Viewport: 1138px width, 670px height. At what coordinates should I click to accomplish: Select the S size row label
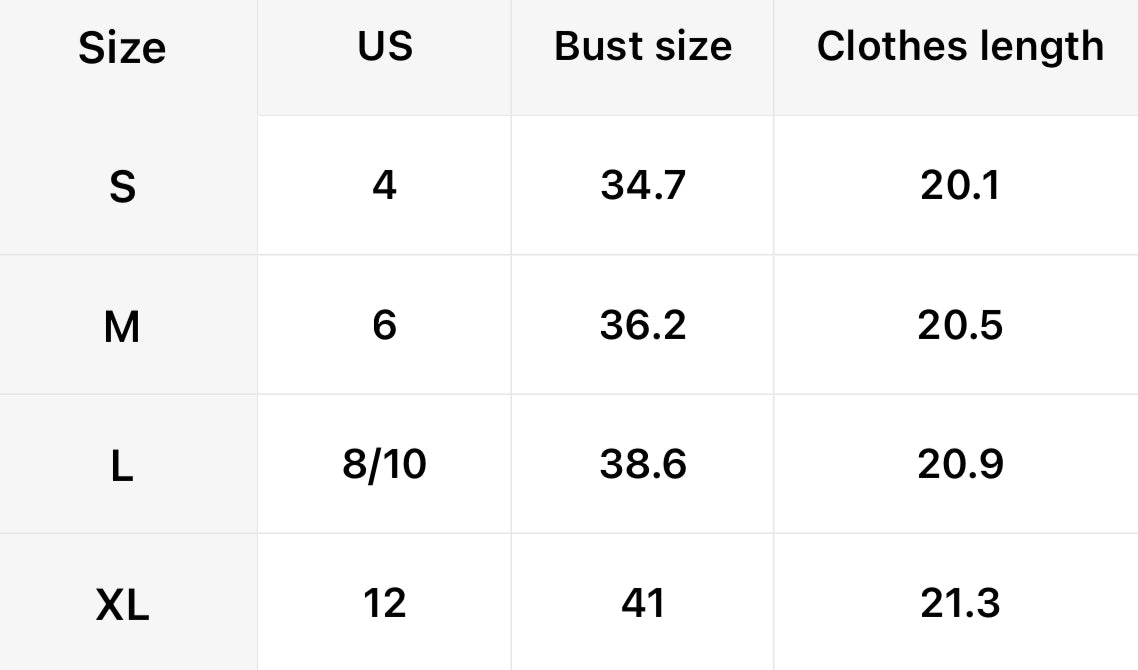122,186
